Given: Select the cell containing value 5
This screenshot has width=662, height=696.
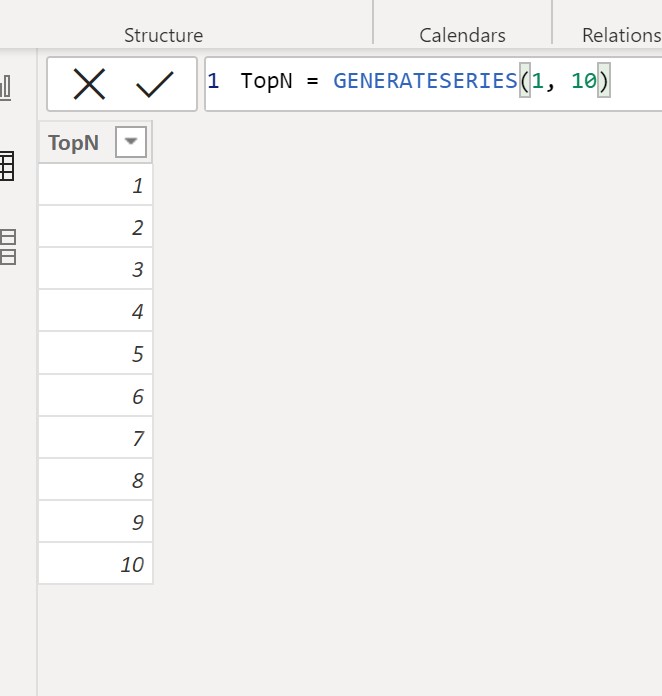Looking at the screenshot, I should pos(95,353).
